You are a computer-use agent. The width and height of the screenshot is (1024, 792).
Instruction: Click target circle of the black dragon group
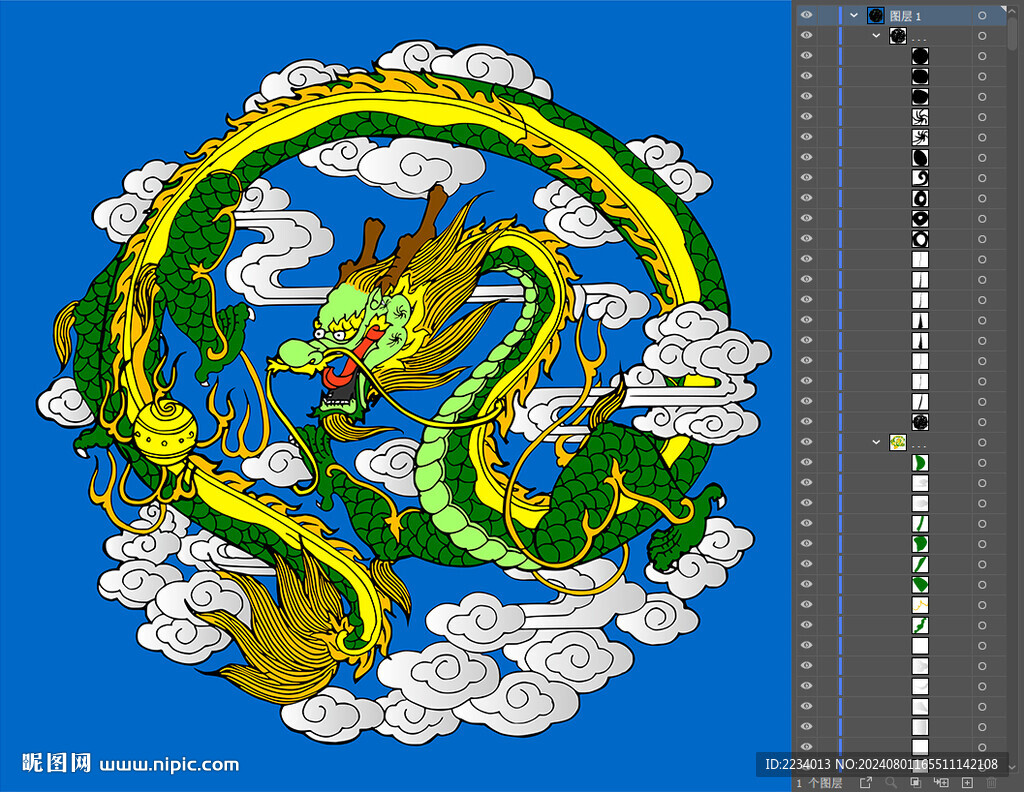[982, 36]
